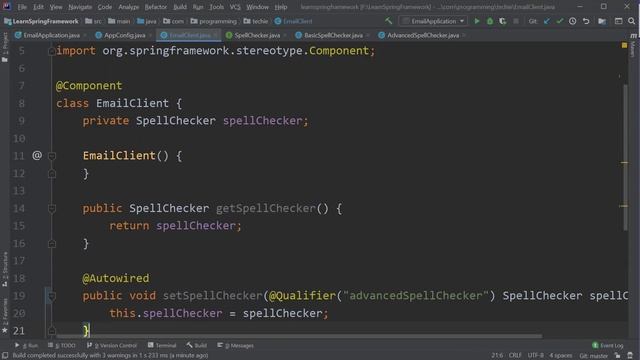640x360 pixels.
Task: Open Messages tool window
Action: coord(236,345)
